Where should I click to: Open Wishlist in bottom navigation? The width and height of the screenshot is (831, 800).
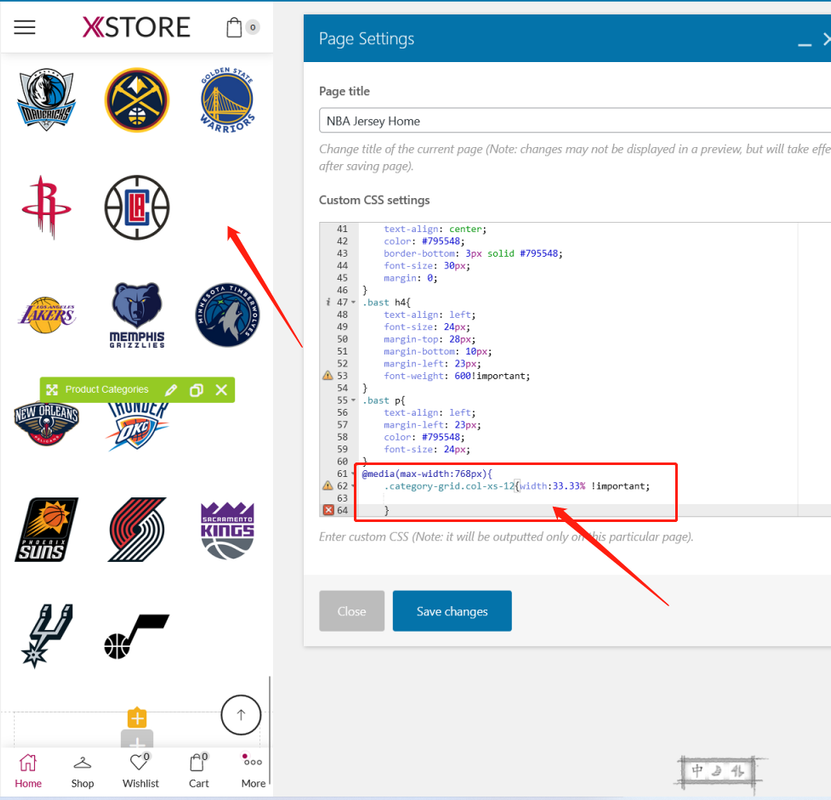(140, 771)
